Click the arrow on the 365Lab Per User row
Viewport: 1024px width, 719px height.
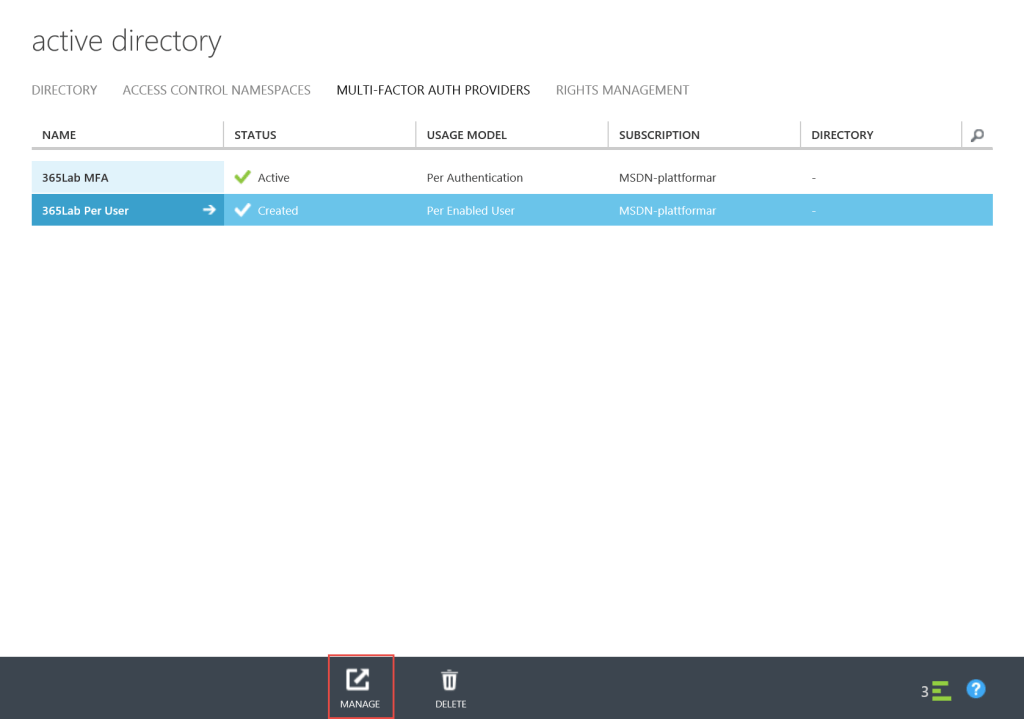tap(210, 210)
